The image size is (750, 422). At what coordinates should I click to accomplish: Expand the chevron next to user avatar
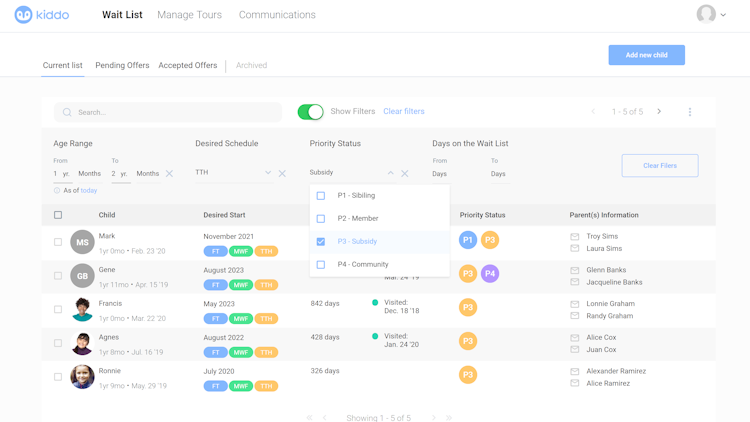pos(723,15)
